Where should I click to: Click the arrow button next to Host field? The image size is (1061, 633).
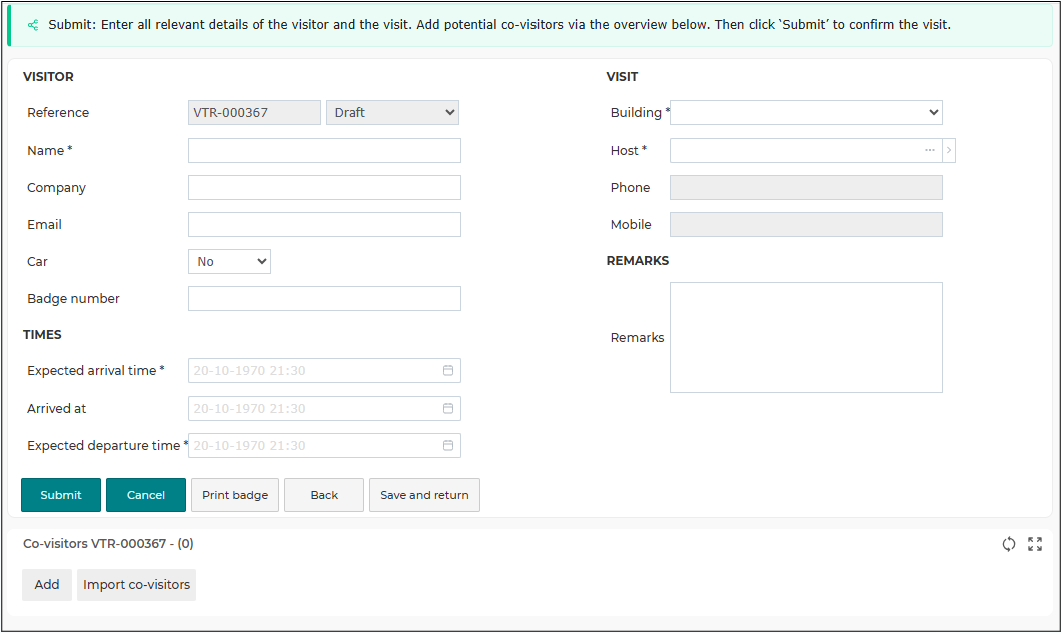(x=949, y=150)
